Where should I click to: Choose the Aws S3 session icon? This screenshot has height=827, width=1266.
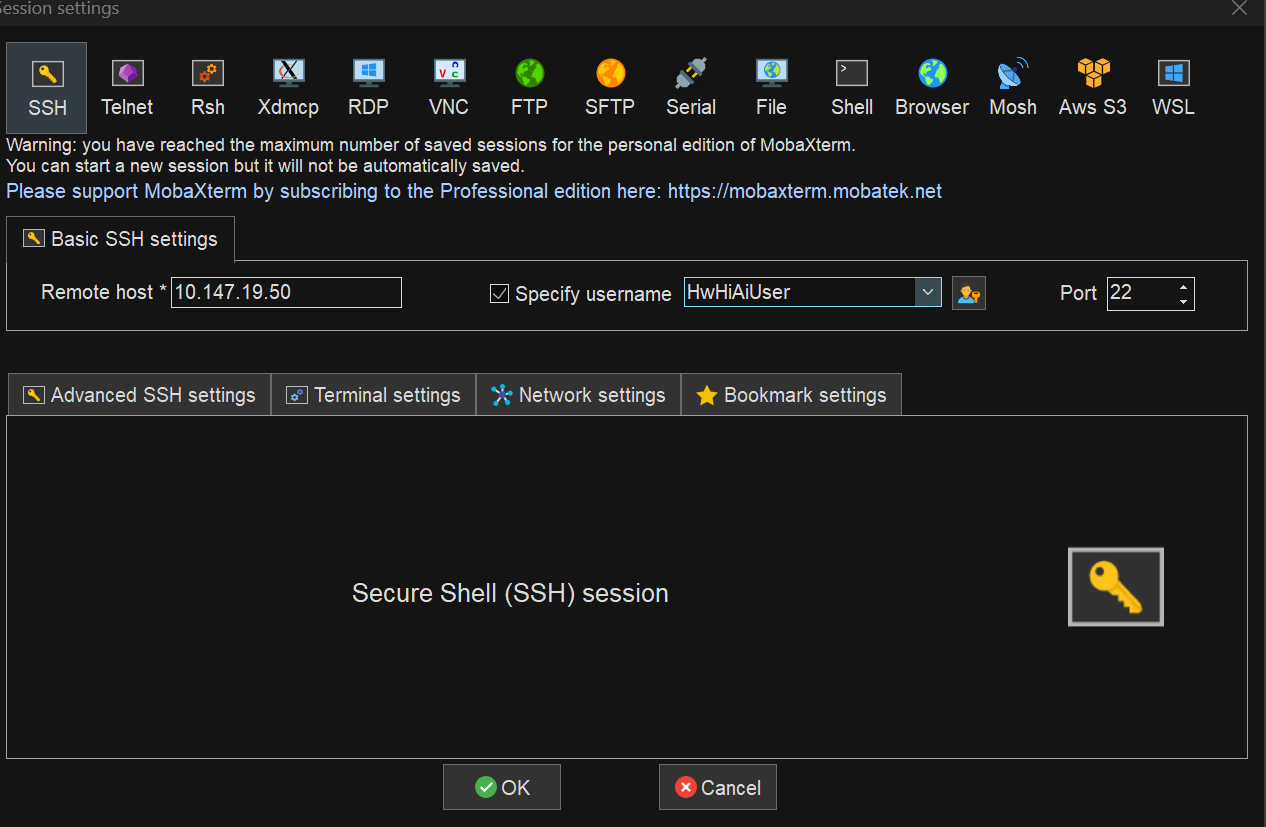1093,87
